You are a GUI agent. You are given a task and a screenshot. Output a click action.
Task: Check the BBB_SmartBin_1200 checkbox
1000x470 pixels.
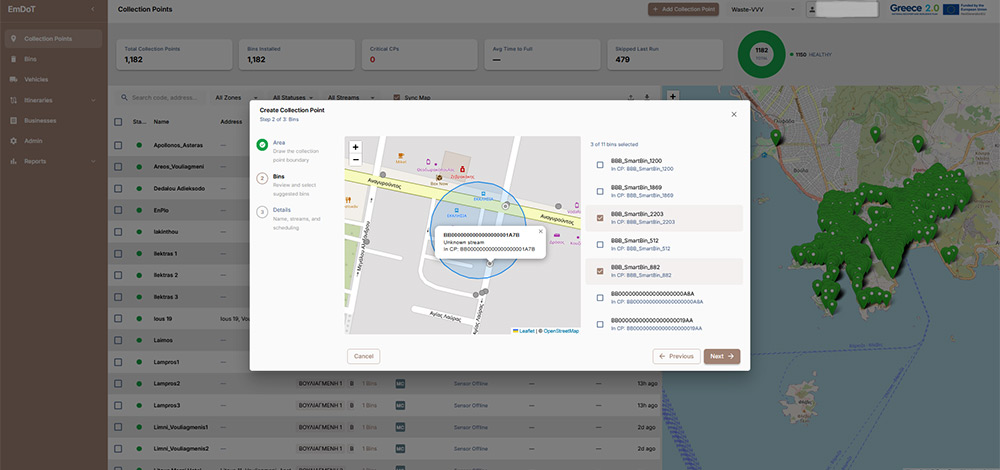599,165
